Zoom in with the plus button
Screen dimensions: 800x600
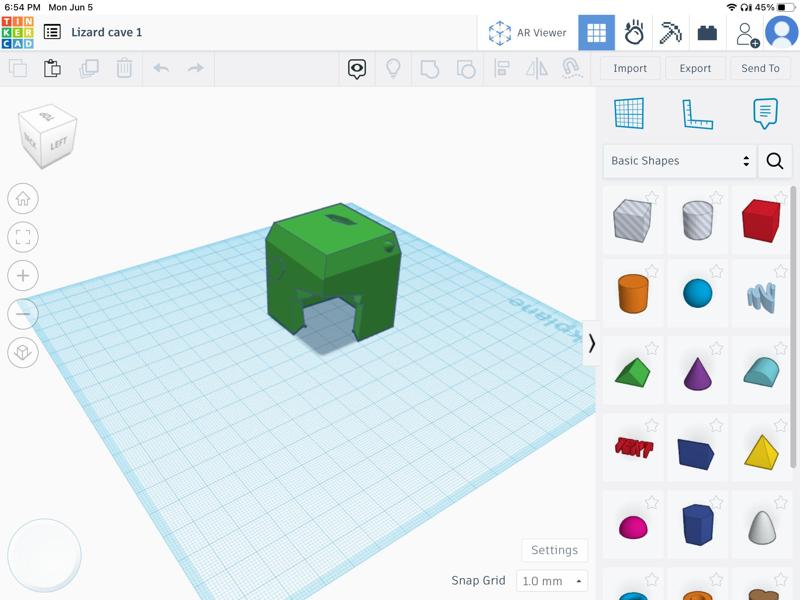pos(23,276)
